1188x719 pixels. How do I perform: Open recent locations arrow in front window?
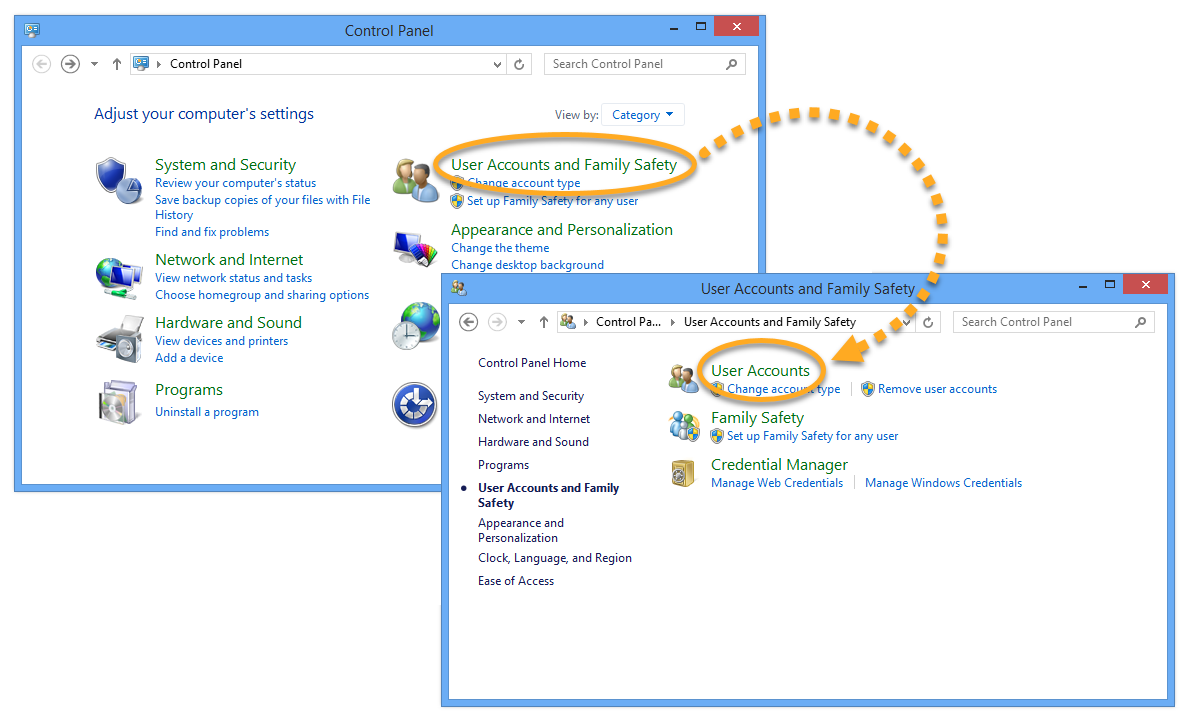click(x=521, y=322)
